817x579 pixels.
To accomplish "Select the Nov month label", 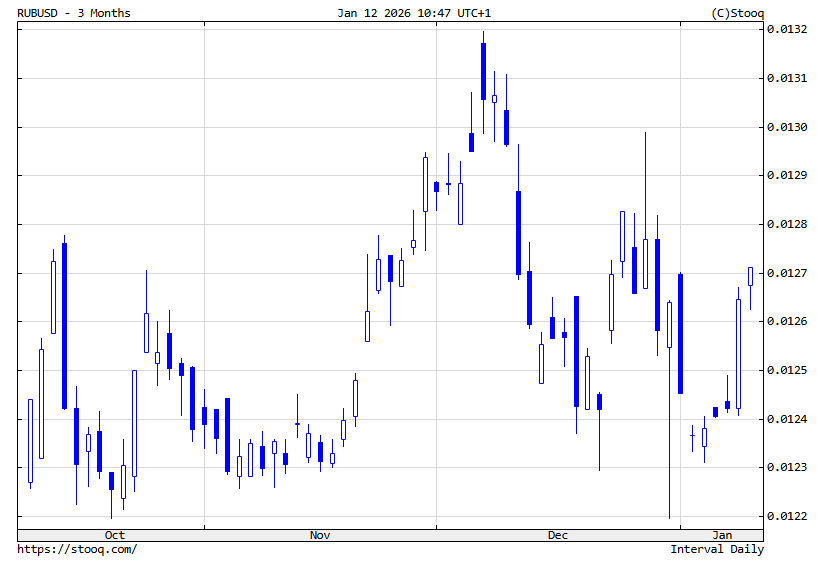I will [x=320, y=535].
